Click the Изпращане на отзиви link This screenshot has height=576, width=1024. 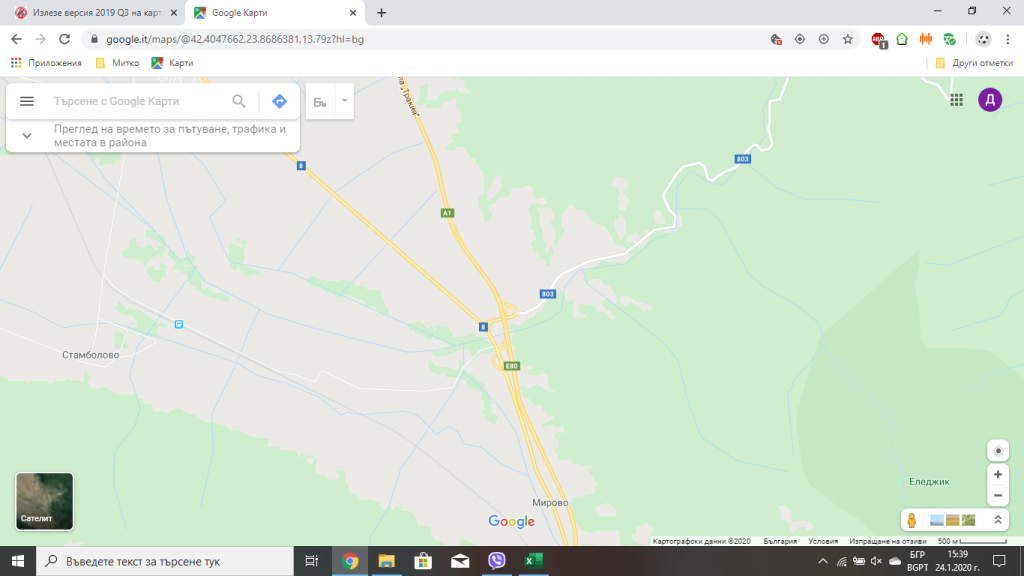(x=888, y=541)
